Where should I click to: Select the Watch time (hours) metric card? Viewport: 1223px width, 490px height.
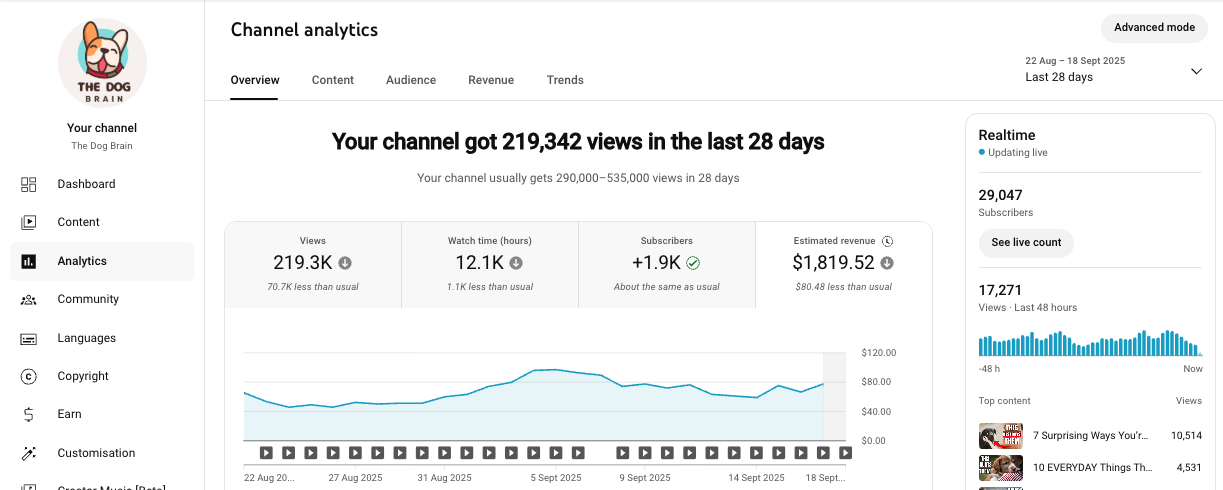point(490,265)
